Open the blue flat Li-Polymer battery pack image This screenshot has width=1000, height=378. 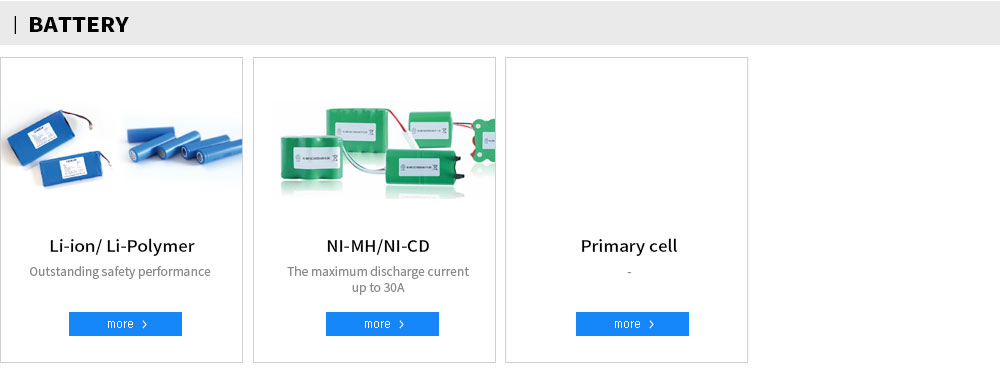56,148
